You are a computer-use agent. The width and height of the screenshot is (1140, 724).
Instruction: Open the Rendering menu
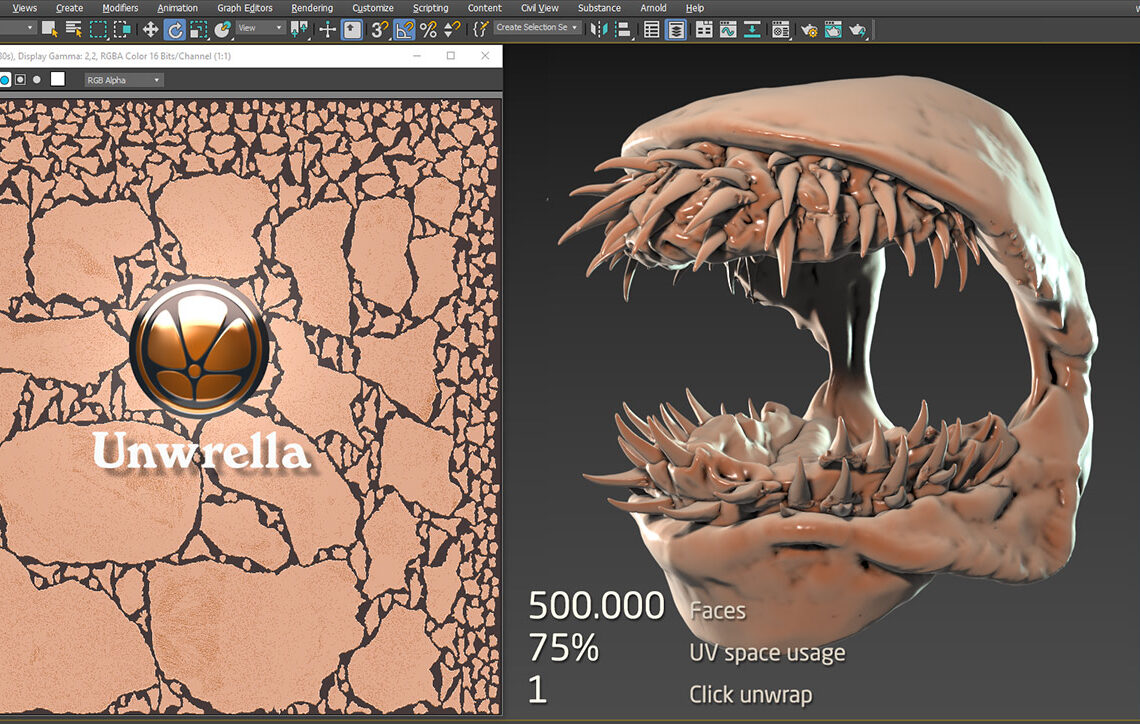click(311, 8)
